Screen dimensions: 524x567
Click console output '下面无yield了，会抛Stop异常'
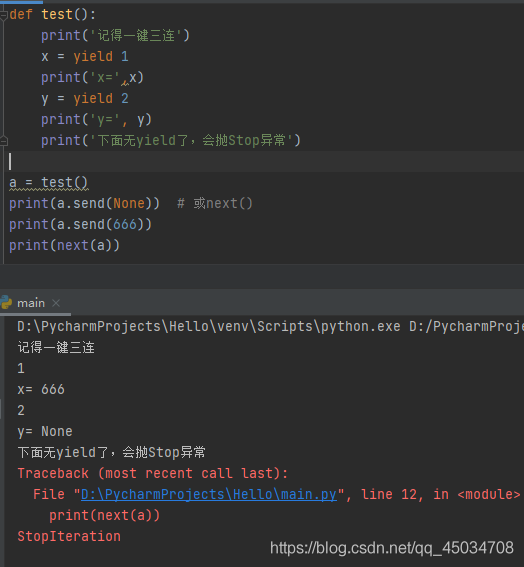coord(111,452)
